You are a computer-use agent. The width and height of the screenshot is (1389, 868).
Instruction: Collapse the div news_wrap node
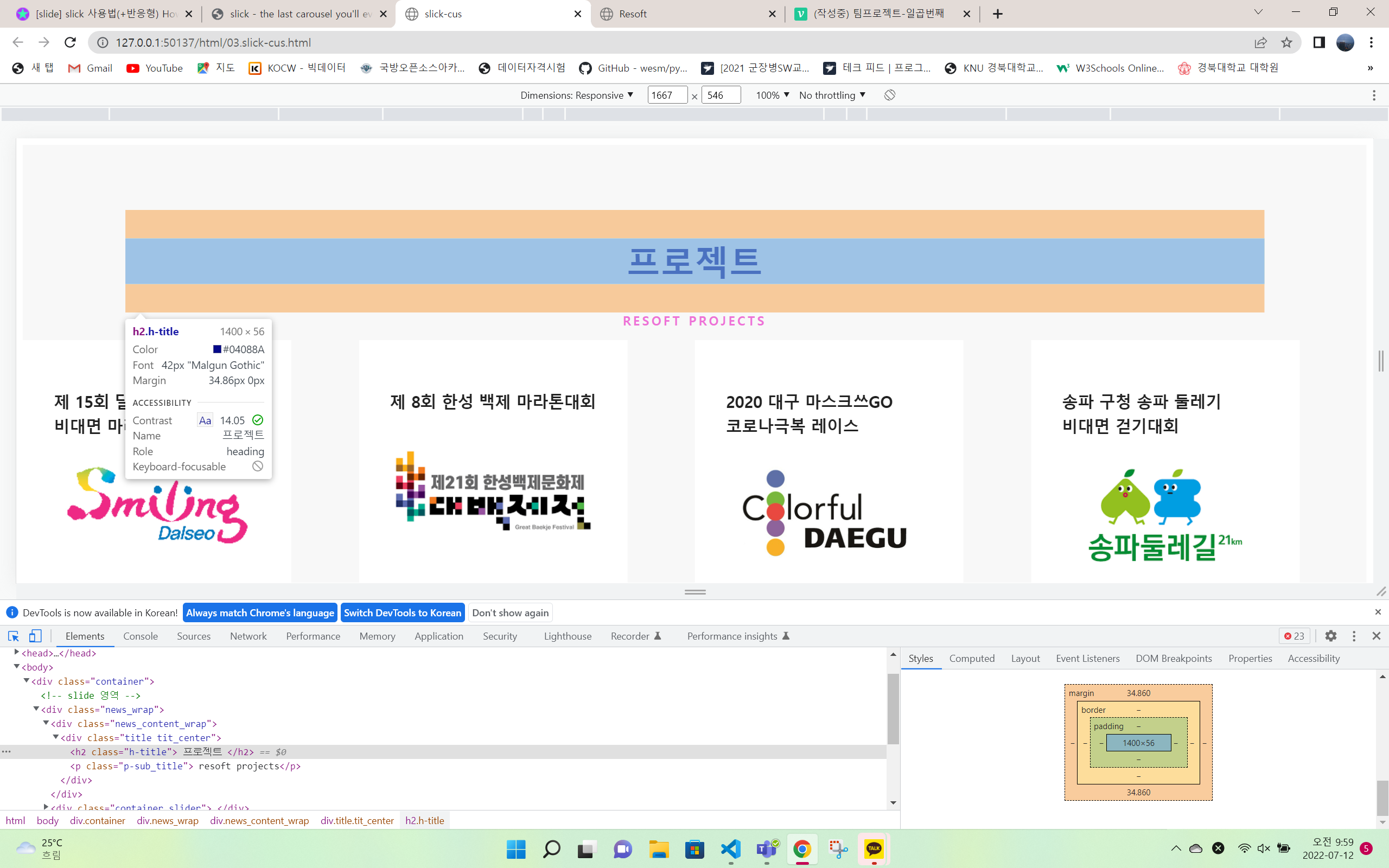click(36, 710)
